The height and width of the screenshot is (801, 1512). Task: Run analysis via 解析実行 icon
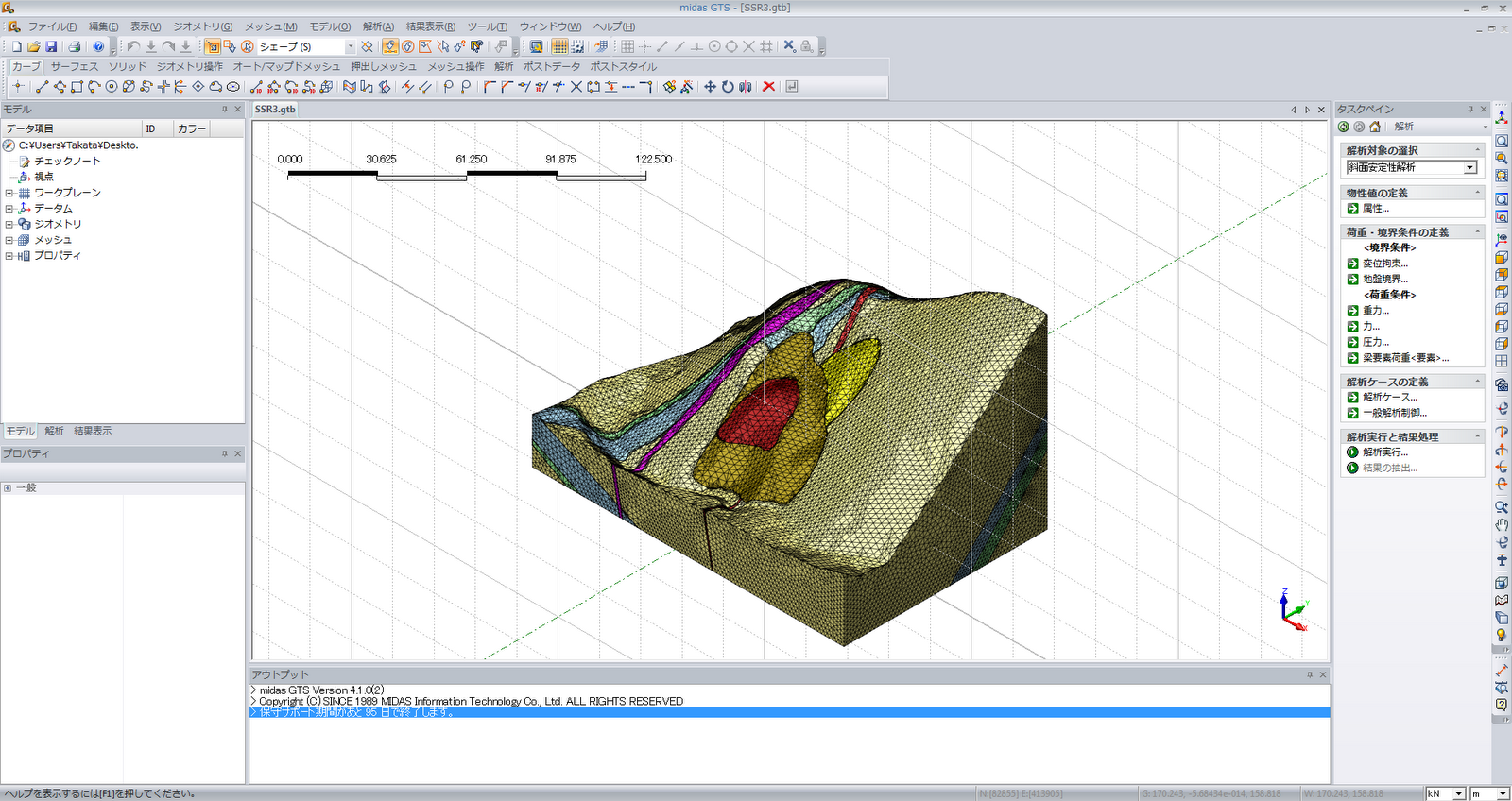(x=1353, y=452)
